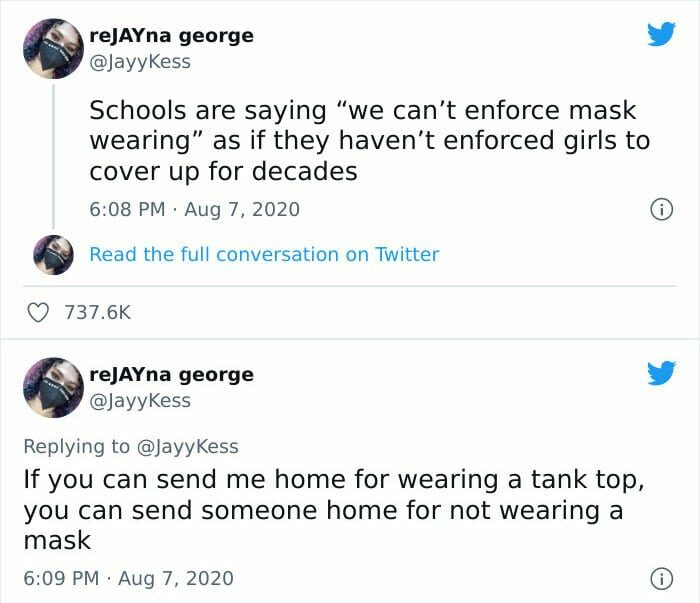Like the tweet with the heart icon
This screenshot has height=603, width=700.
pos(39,313)
